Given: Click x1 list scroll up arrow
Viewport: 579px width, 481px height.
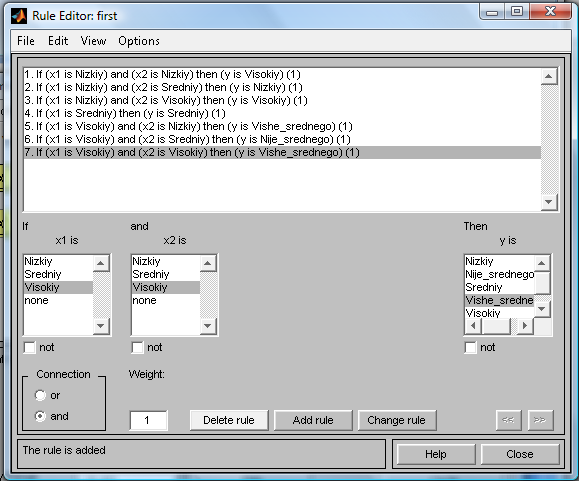Looking at the screenshot, I should coord(101,263).
